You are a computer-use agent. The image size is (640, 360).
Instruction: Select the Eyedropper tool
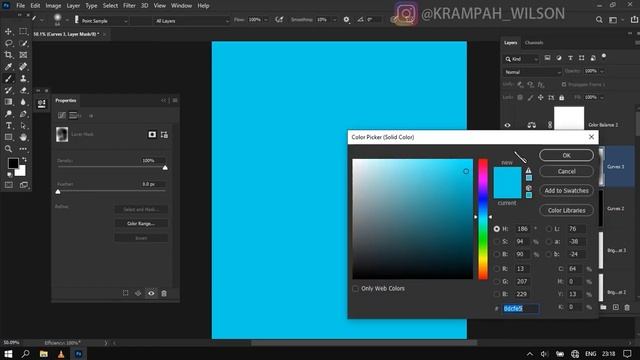[8, 67]
